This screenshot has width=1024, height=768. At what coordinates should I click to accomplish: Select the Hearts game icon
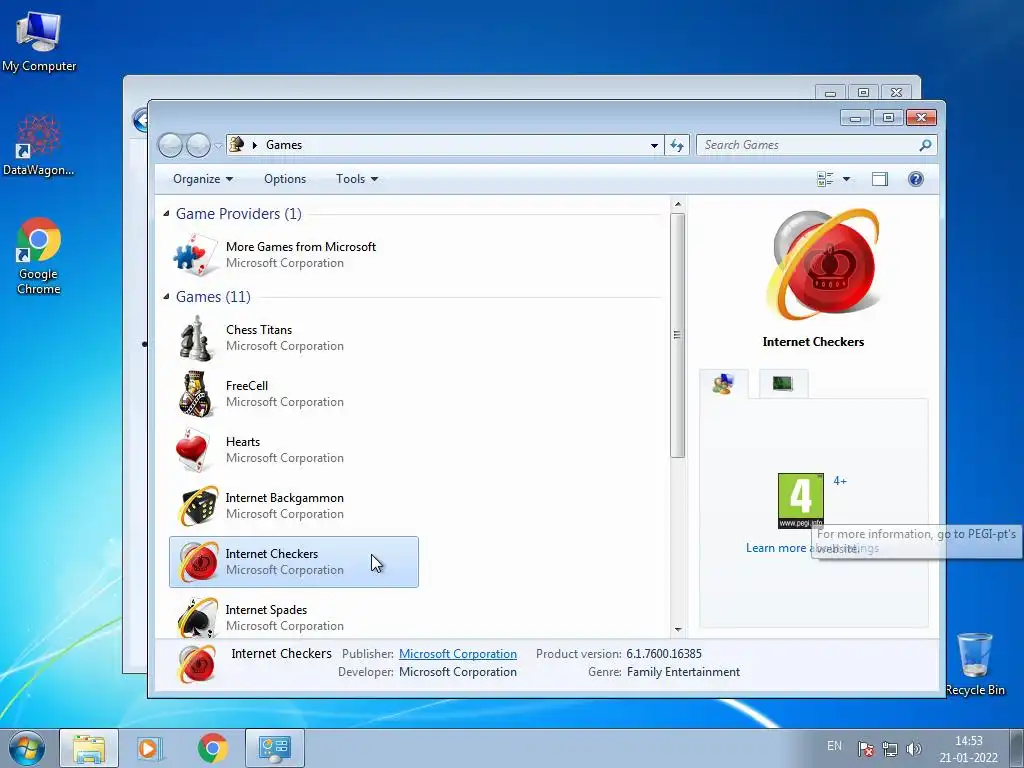[195, 450]
